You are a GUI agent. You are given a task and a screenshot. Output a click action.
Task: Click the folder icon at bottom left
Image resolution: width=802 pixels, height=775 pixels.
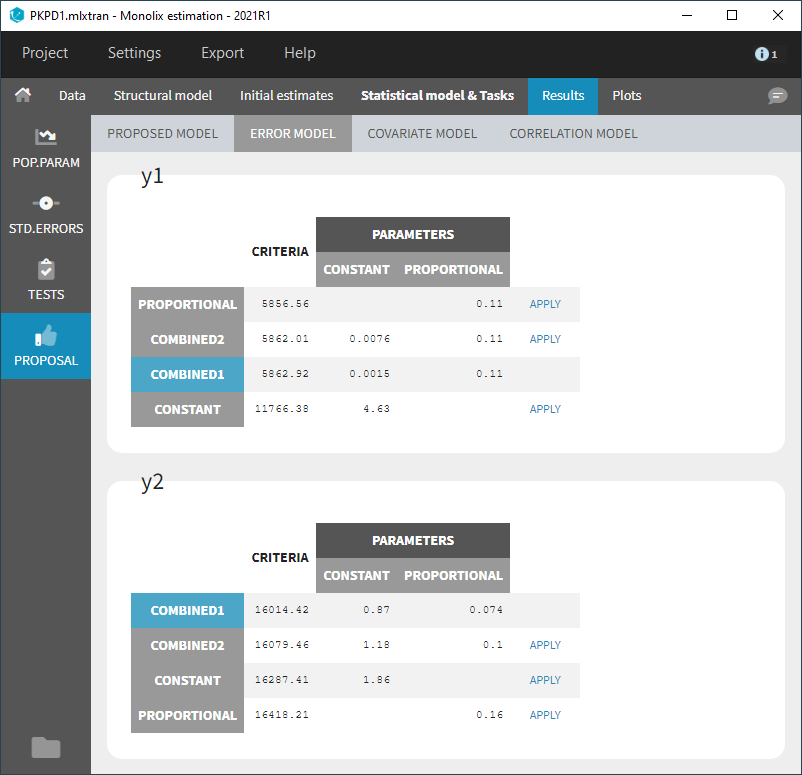tap(45, 747)
